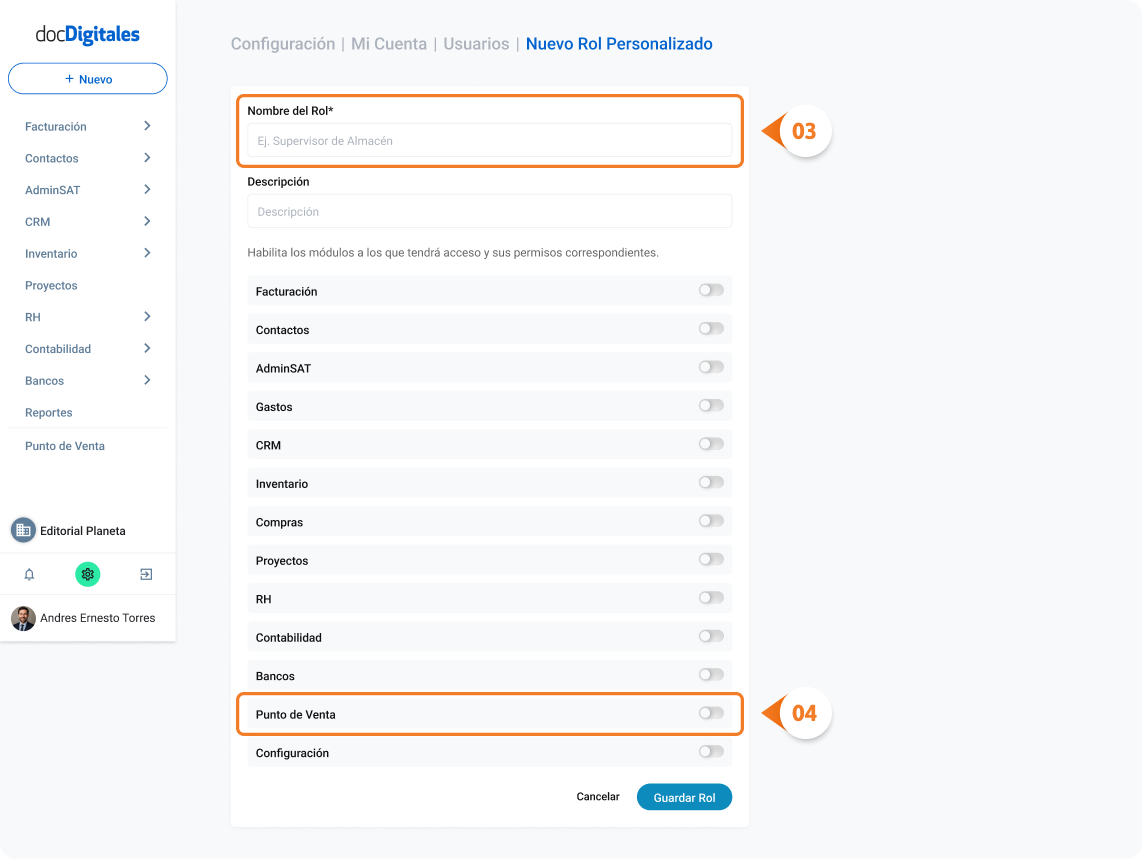1142x859 pixels.
Task: Enable the Facturación module toggle
Action: [x=711, y=290]
